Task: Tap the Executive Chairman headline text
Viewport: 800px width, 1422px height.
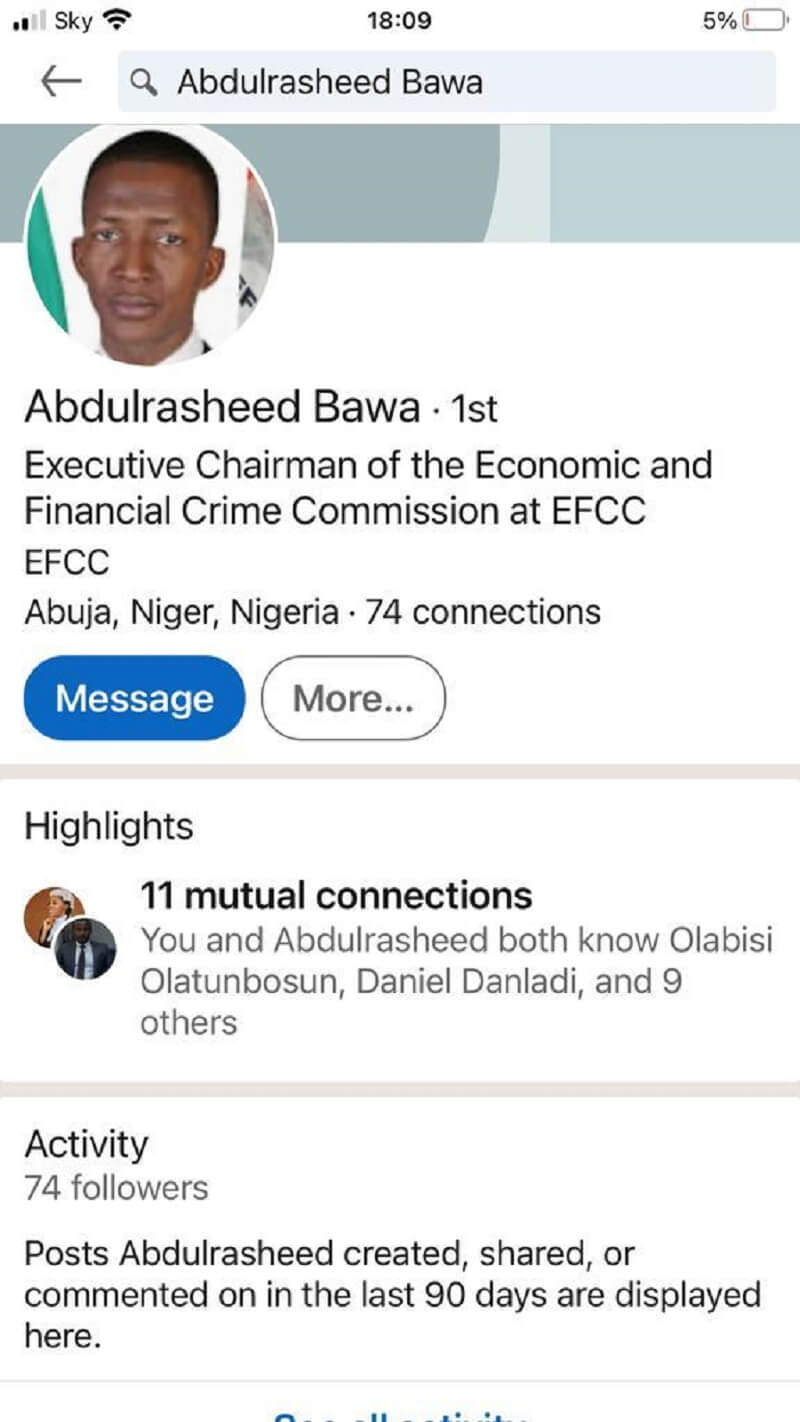Action: pyautogui.click(x=368, y=488)
